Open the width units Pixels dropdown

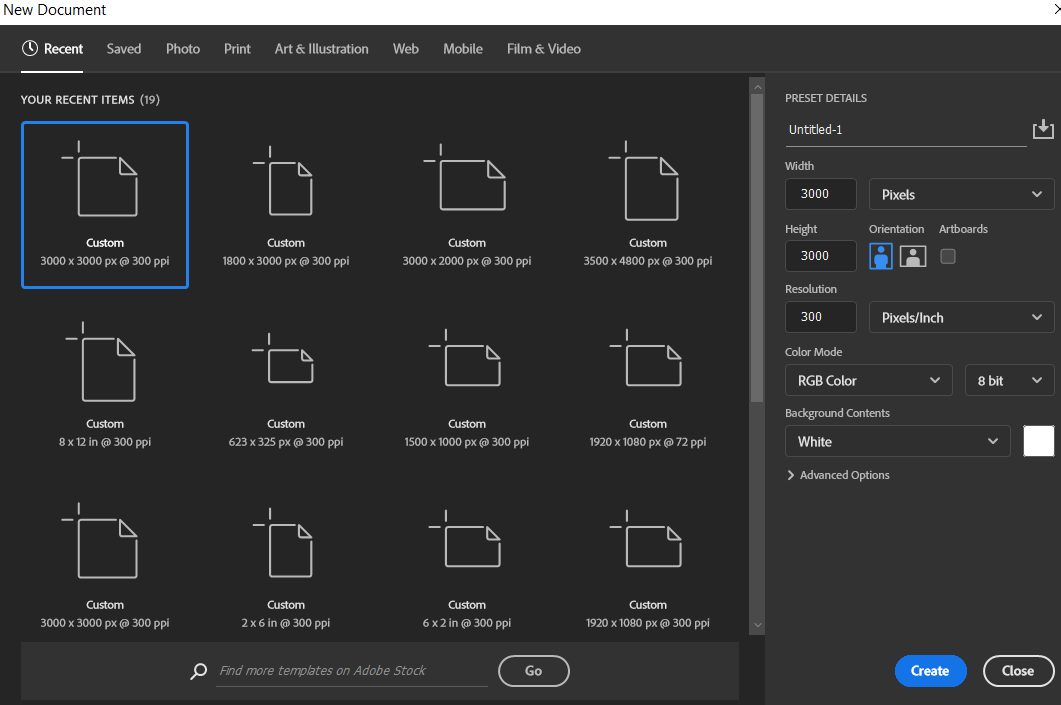coord(961,194)
